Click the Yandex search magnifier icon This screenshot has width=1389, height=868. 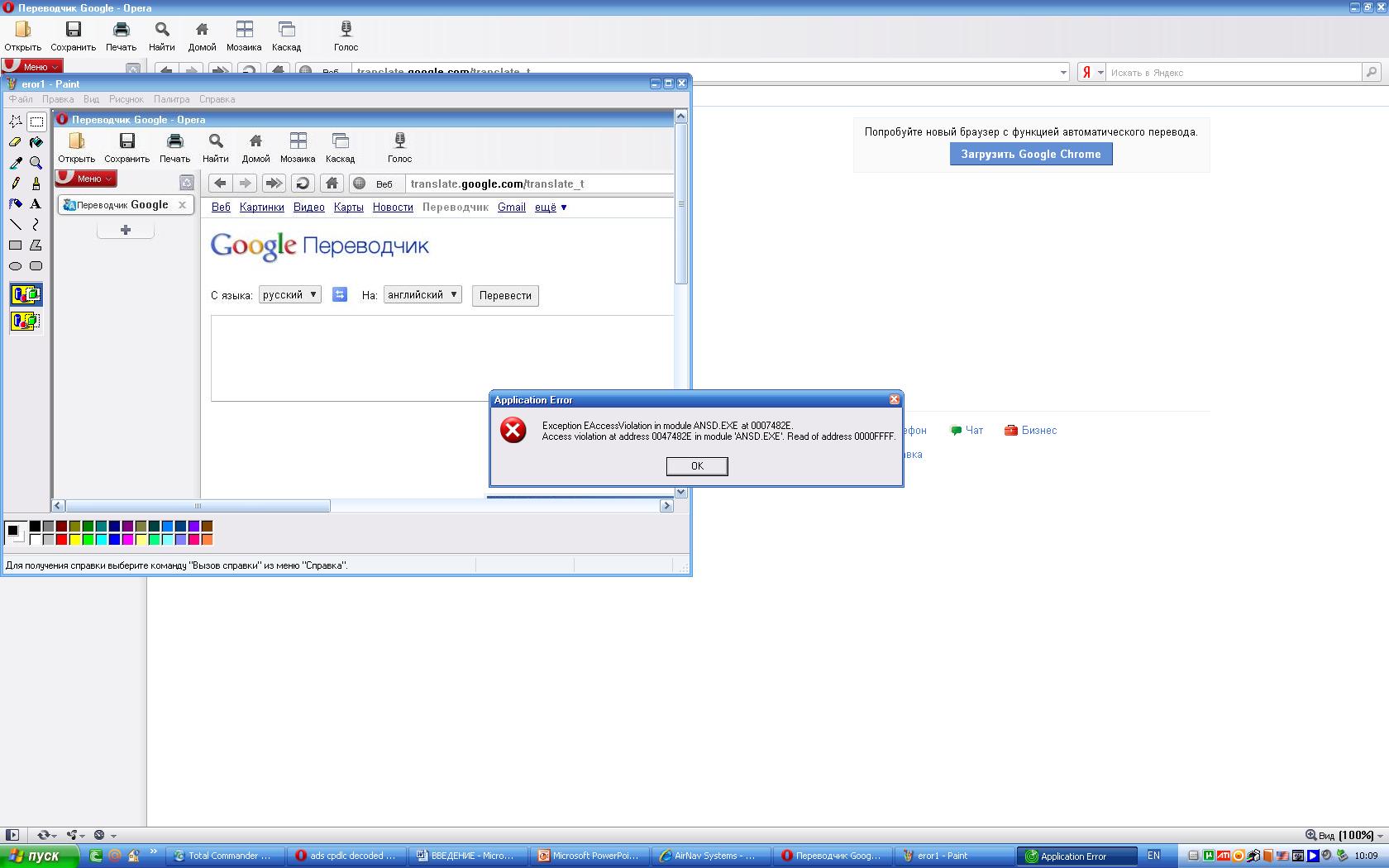click(1371, 73)
